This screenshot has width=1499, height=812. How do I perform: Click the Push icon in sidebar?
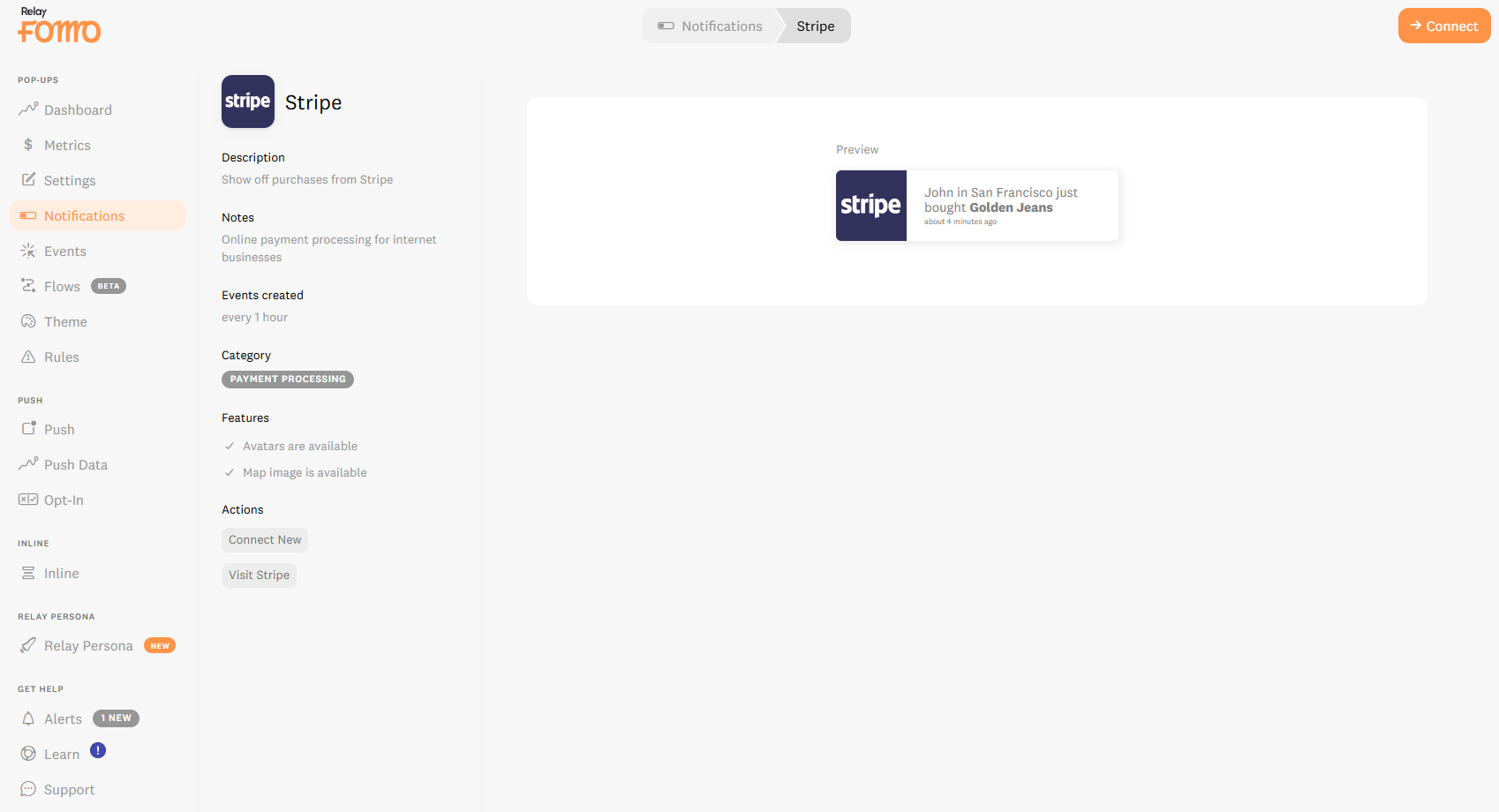28,429
